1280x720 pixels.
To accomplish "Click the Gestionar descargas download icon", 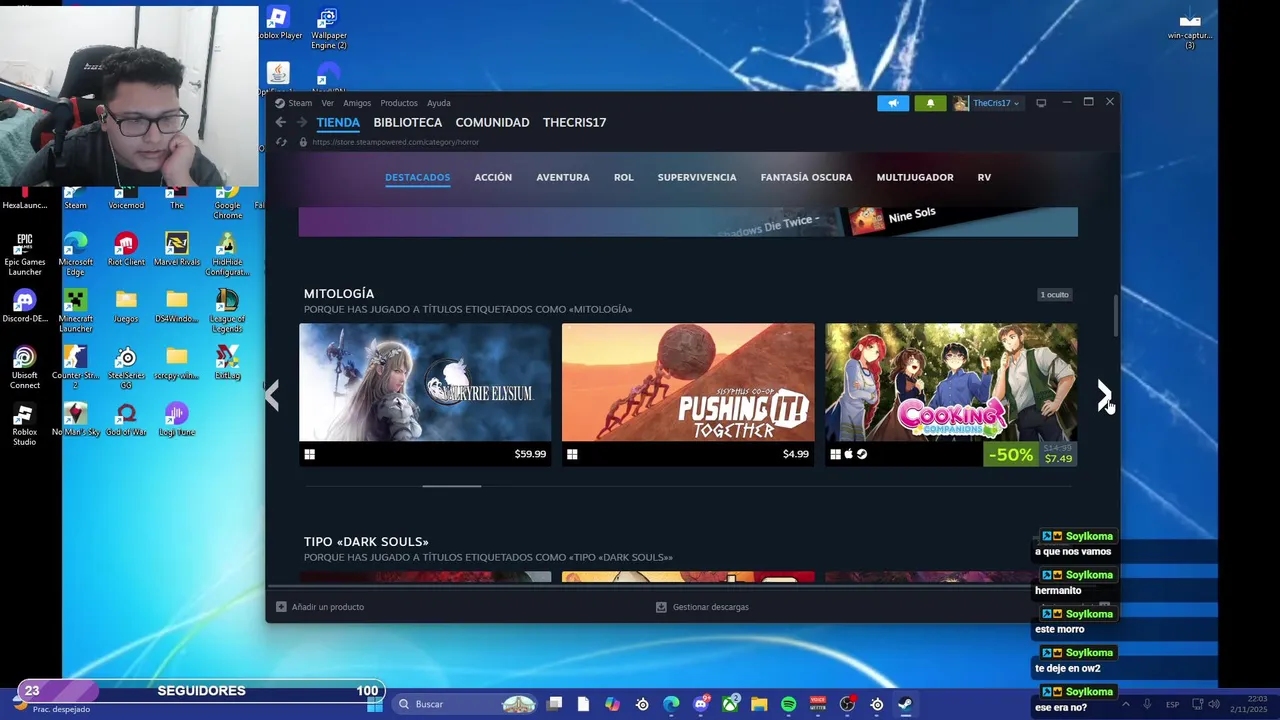I will pyautogui.click(x=661, y=607).
